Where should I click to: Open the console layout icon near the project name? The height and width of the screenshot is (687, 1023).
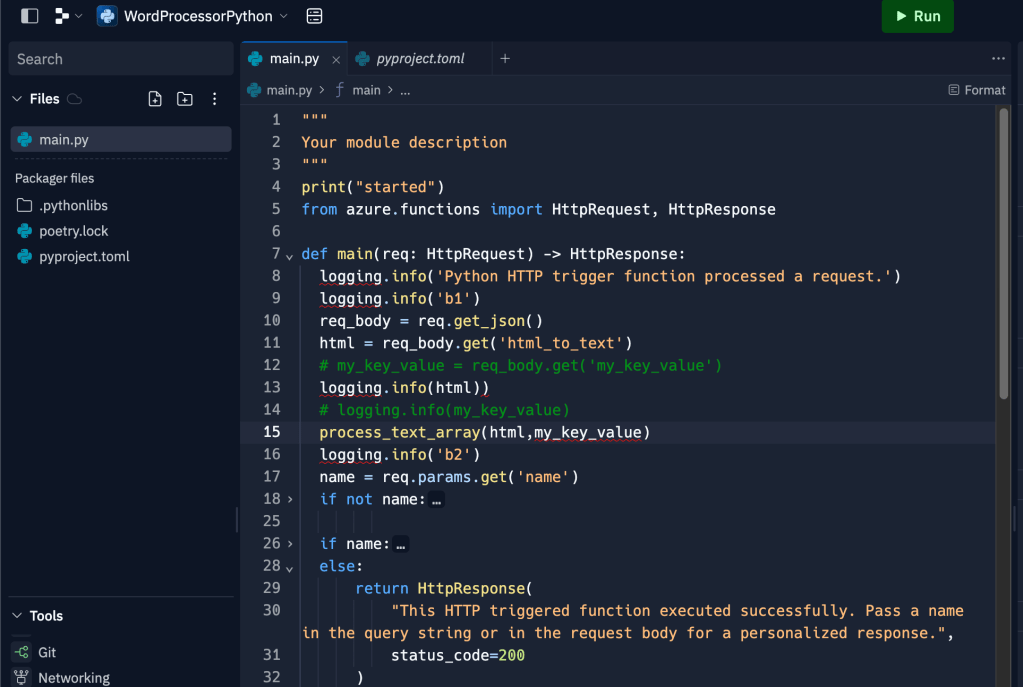[314, 16]
